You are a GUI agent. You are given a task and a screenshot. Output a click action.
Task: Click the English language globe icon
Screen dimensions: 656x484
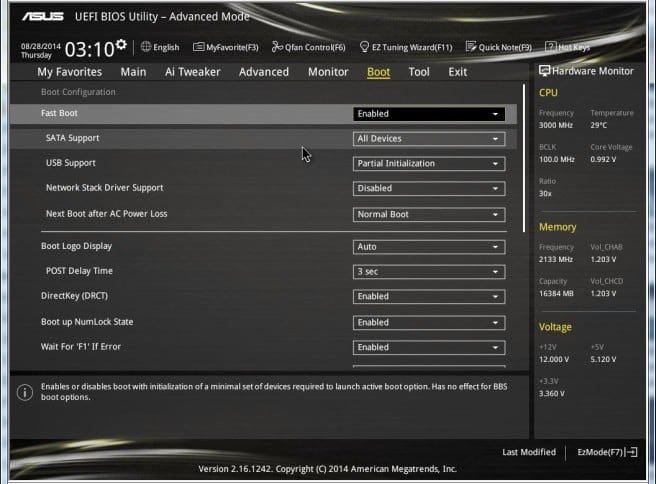click(146, 47)
